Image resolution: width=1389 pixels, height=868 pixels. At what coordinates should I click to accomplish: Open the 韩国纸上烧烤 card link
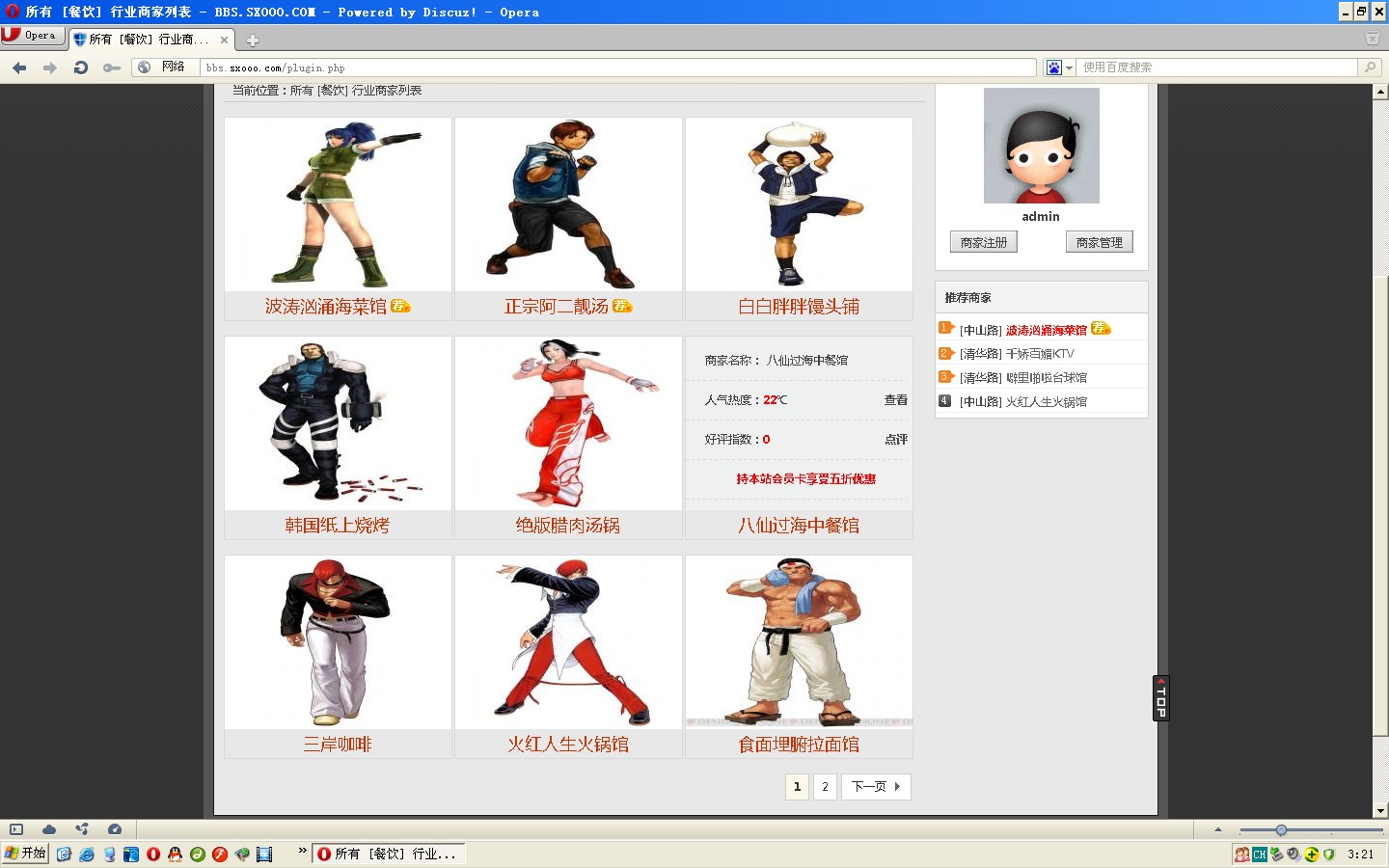338,526
